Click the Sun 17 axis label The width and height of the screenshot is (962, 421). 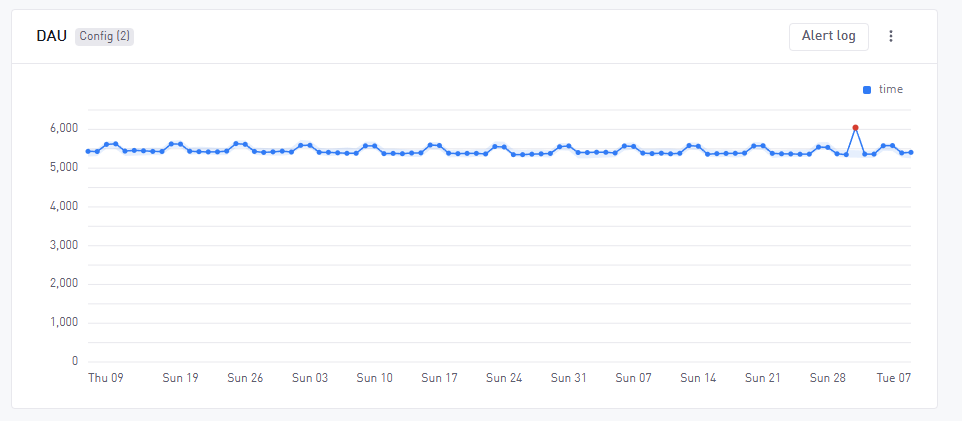[439, 378]
